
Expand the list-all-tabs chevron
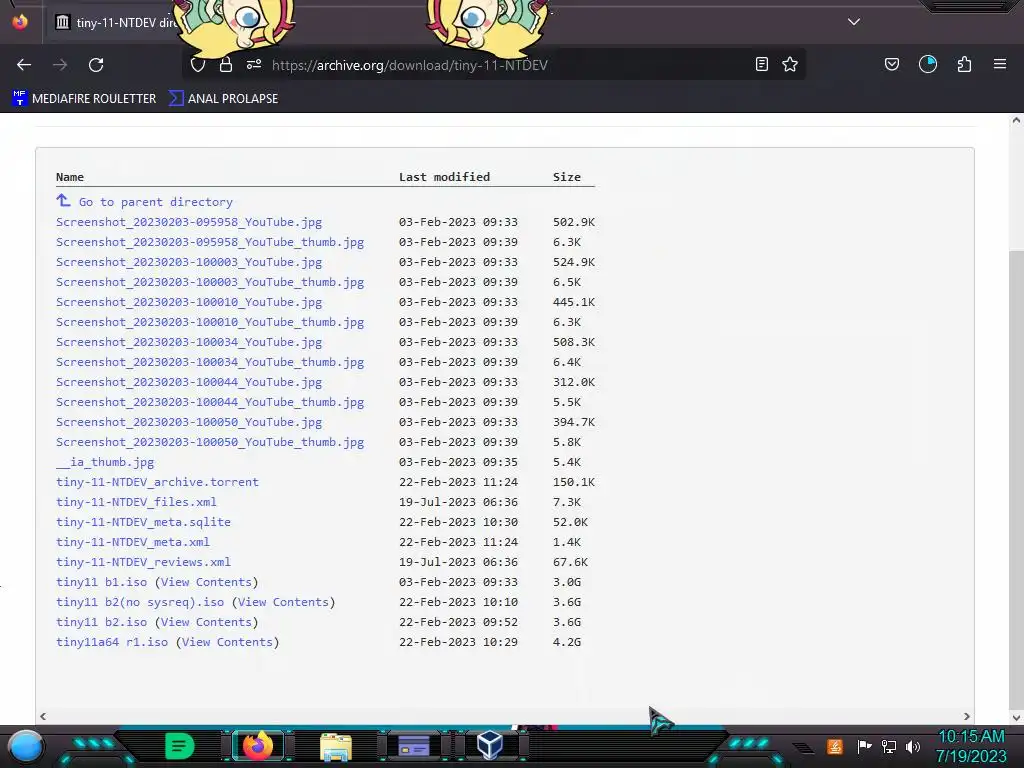point(854,22)
